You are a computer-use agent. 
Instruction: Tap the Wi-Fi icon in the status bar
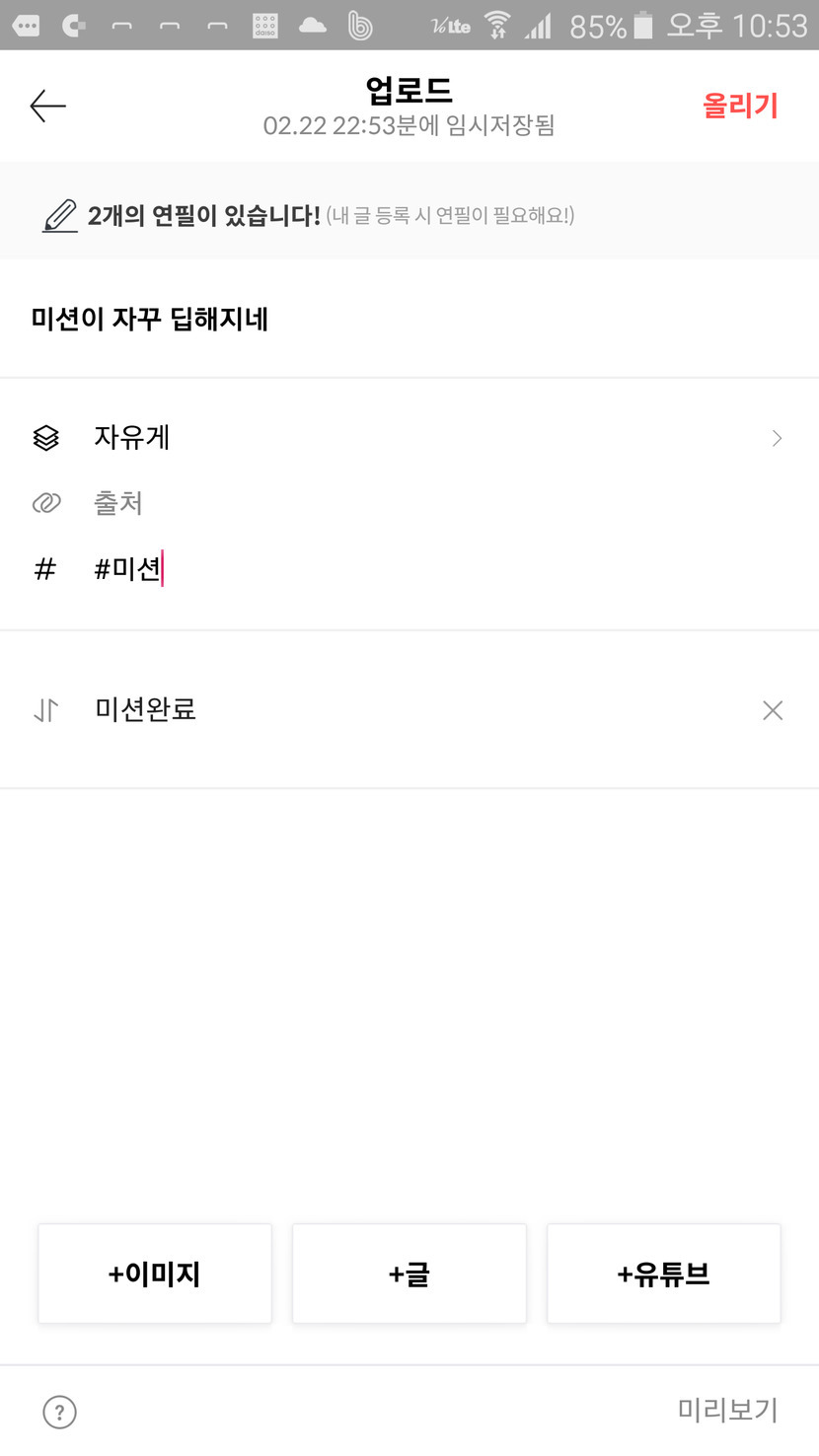coord(497,26)
